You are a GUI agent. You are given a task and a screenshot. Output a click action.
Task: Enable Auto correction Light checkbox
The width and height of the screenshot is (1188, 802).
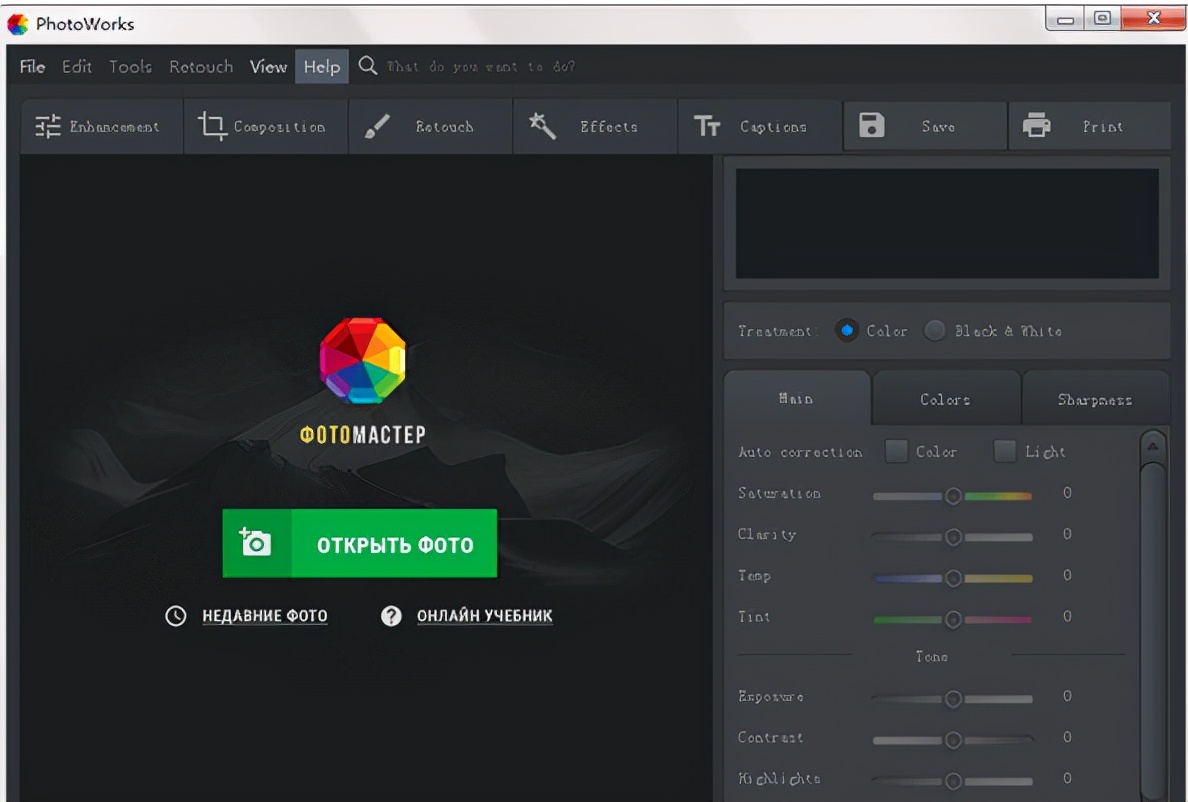pos(1005,451)
